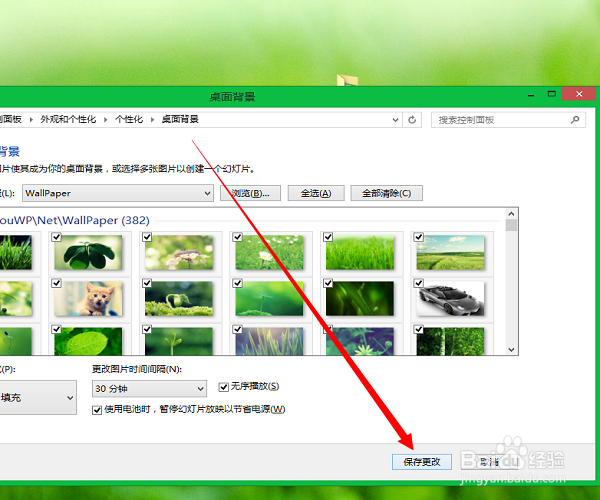
Task: Uncheck the field and sky wallpaper checkbox
Action: pos(419,237)
